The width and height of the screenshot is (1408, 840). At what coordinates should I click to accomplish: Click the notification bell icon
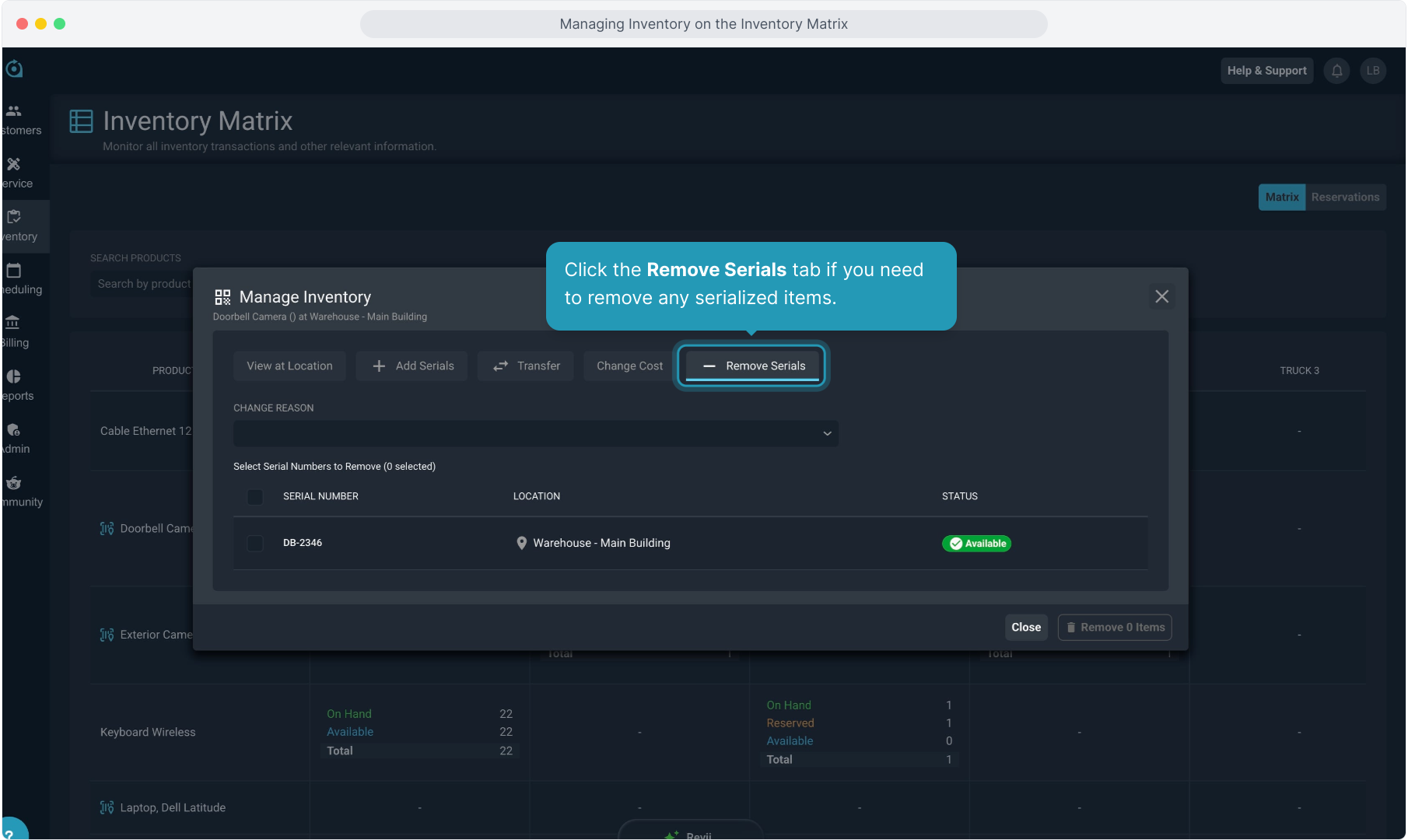click(1336, 71)
